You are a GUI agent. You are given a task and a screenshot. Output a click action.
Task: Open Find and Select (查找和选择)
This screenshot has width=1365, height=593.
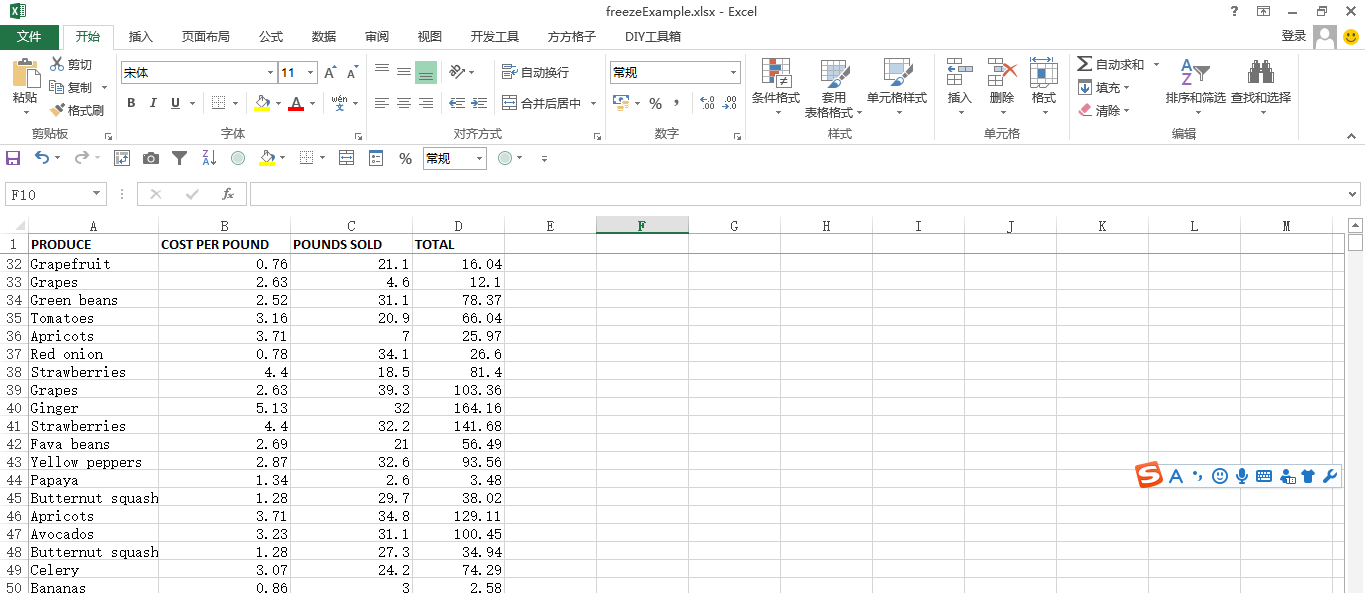(x=1261, y=87)
